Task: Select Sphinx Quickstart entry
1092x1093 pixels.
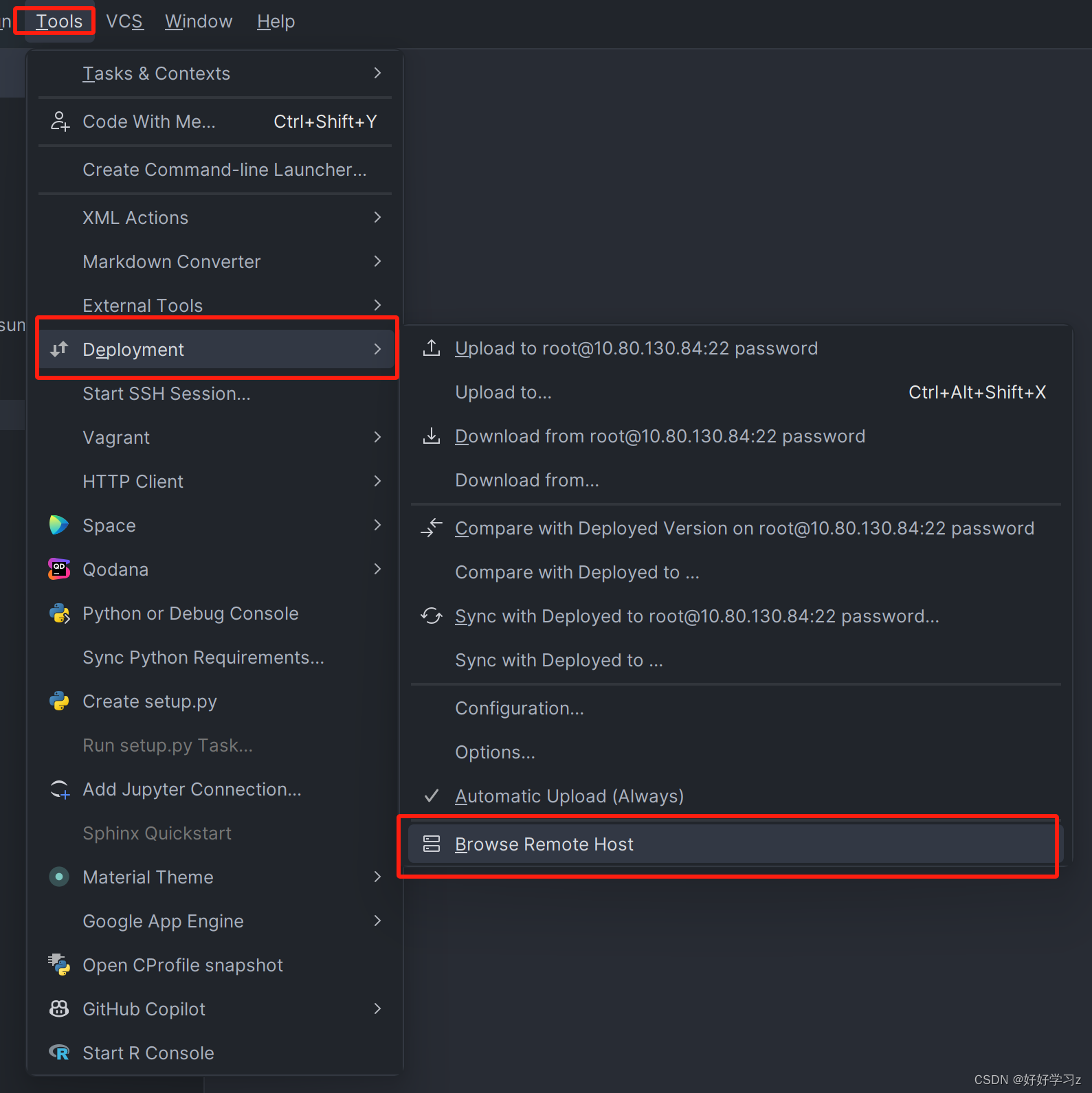Action: (215, 833)
